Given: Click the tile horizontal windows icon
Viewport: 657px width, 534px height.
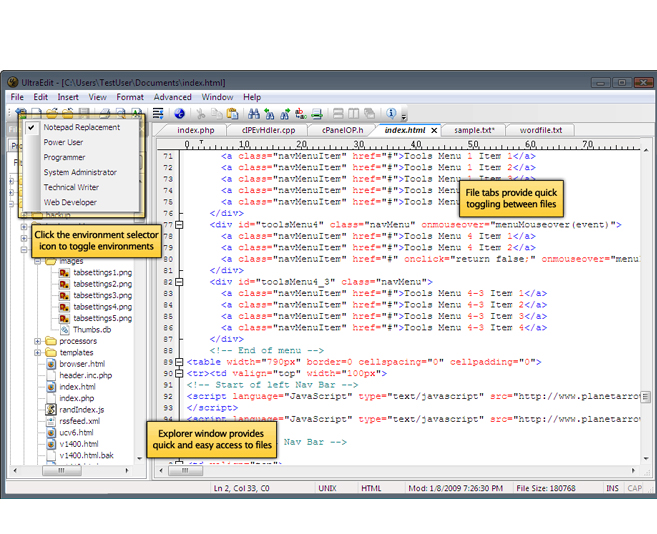Looking at the screenshot, I should point(338,114).
